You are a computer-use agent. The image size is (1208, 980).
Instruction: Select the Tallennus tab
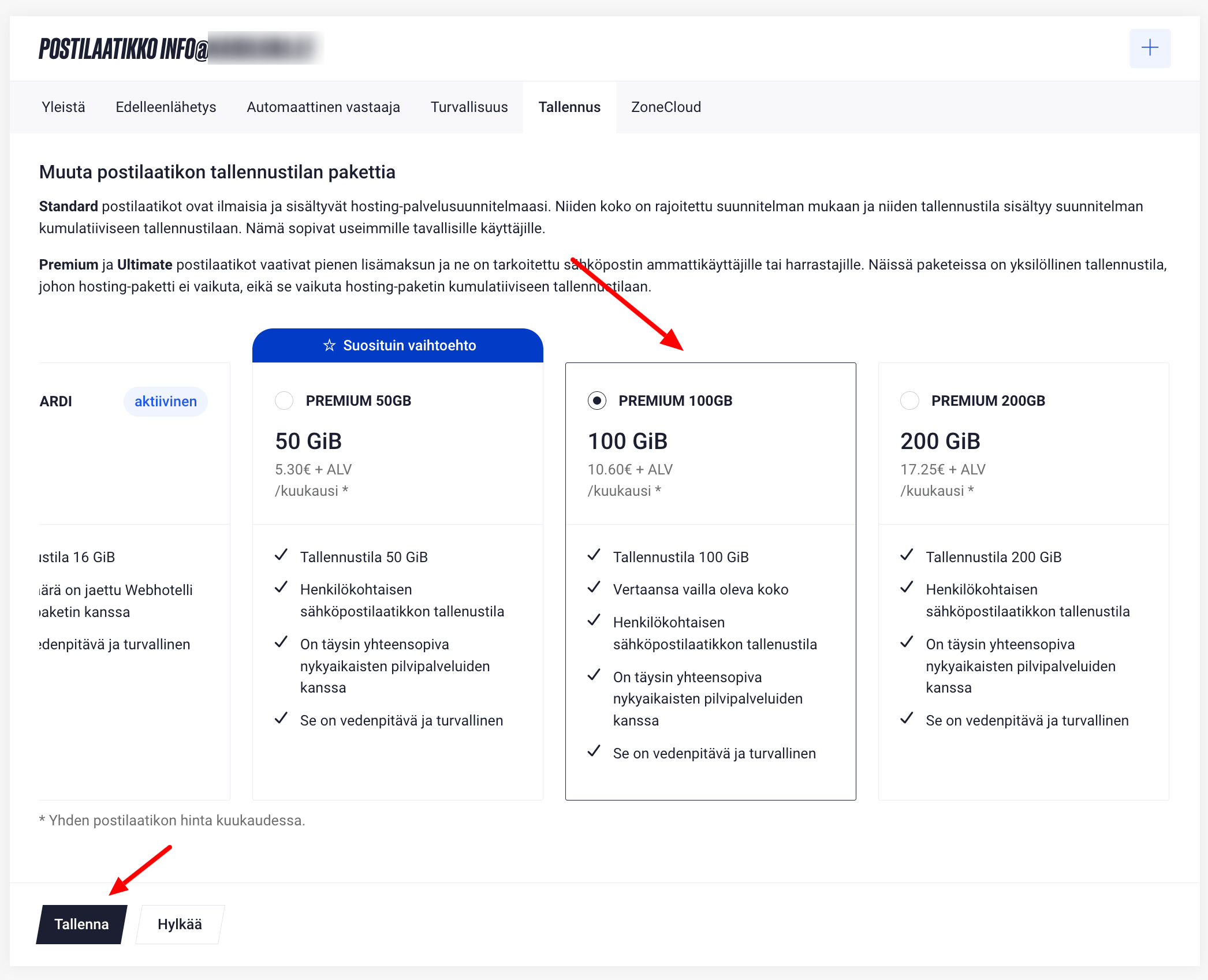tap(569, 107)
